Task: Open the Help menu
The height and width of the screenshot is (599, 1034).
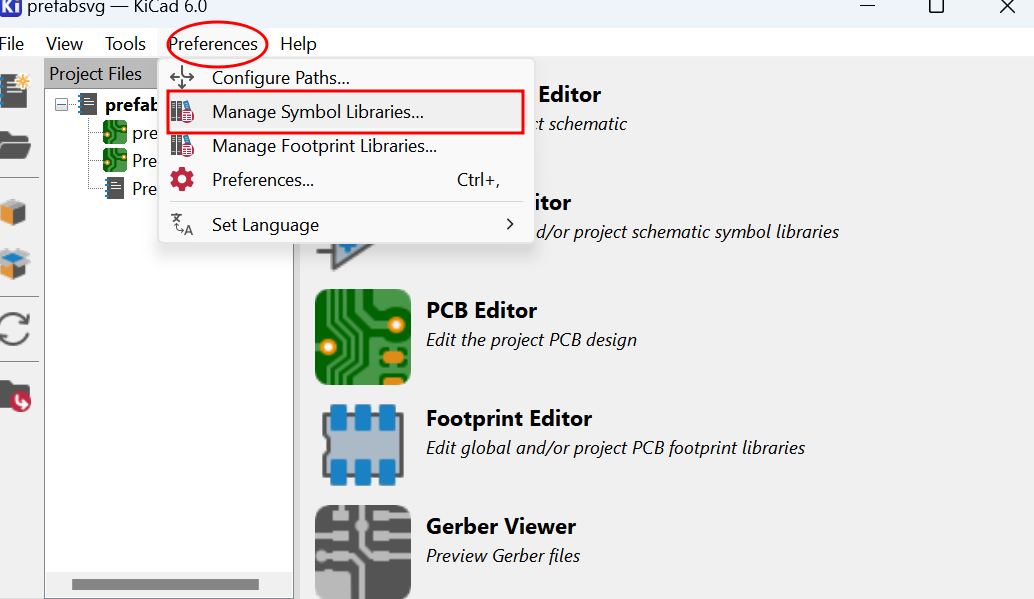Action: coord(298,44)
